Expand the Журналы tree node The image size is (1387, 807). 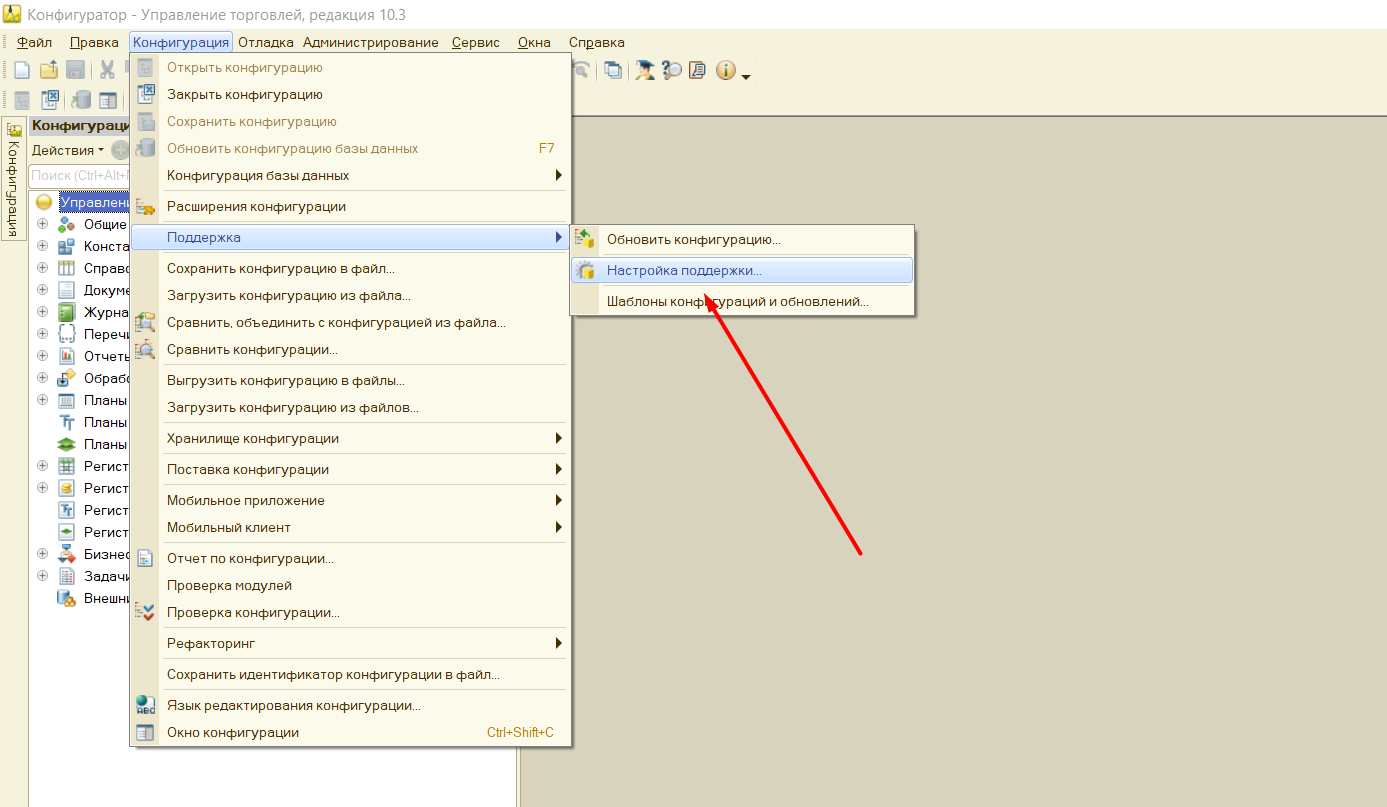click(42, 312)
